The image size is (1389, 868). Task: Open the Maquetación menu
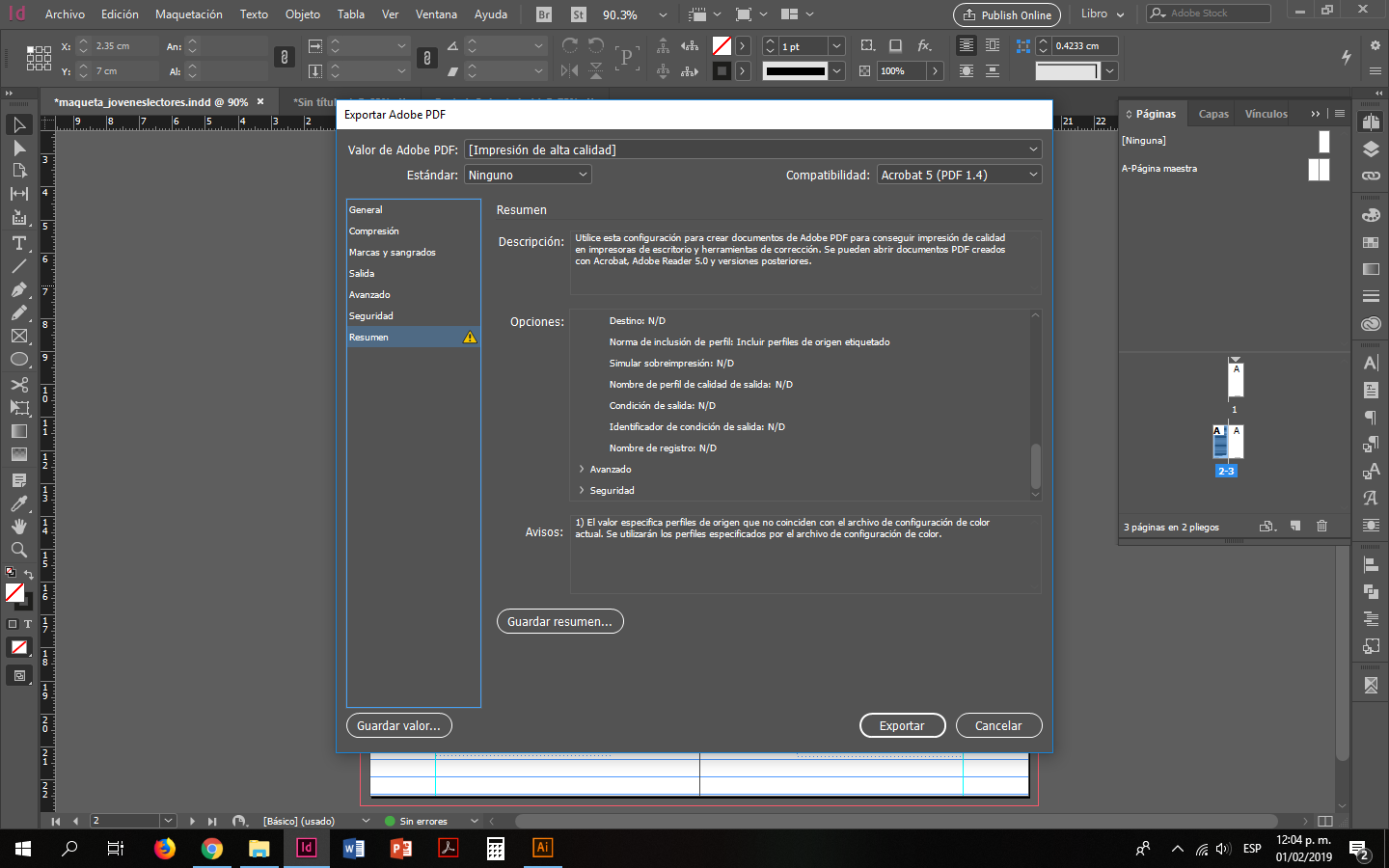point(189,14)
